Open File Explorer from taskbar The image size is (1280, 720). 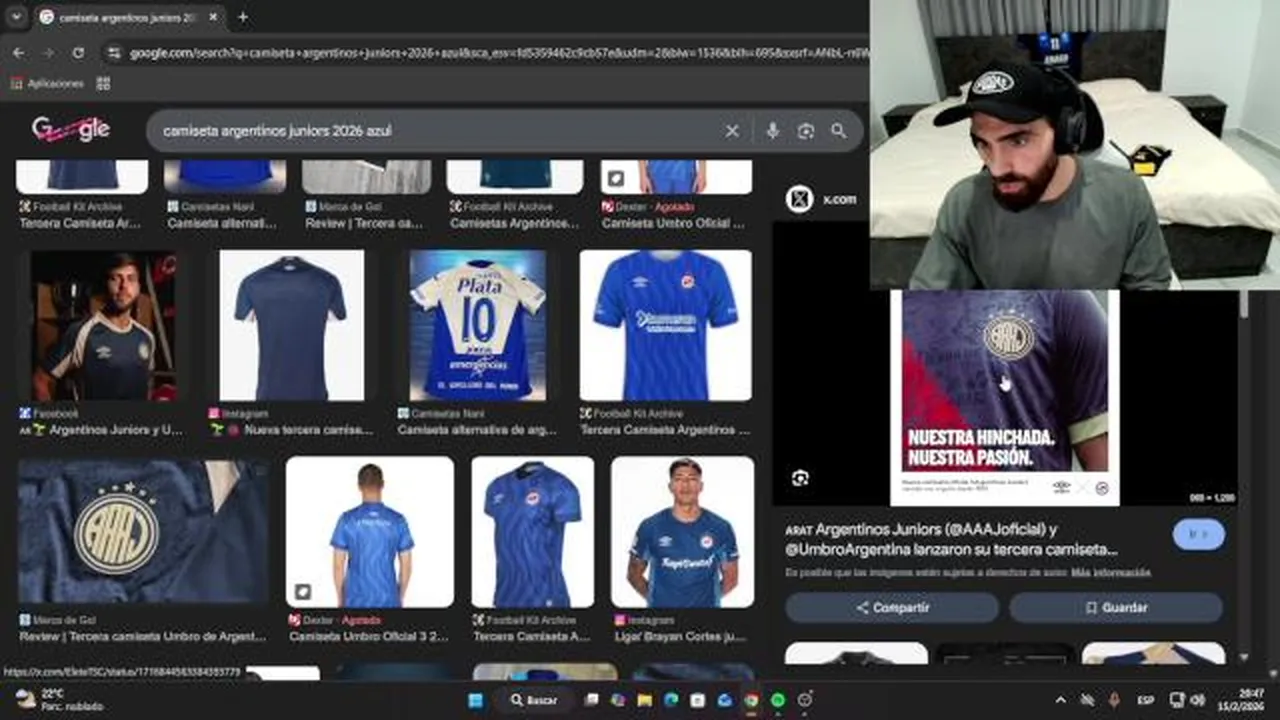point(644,700)
